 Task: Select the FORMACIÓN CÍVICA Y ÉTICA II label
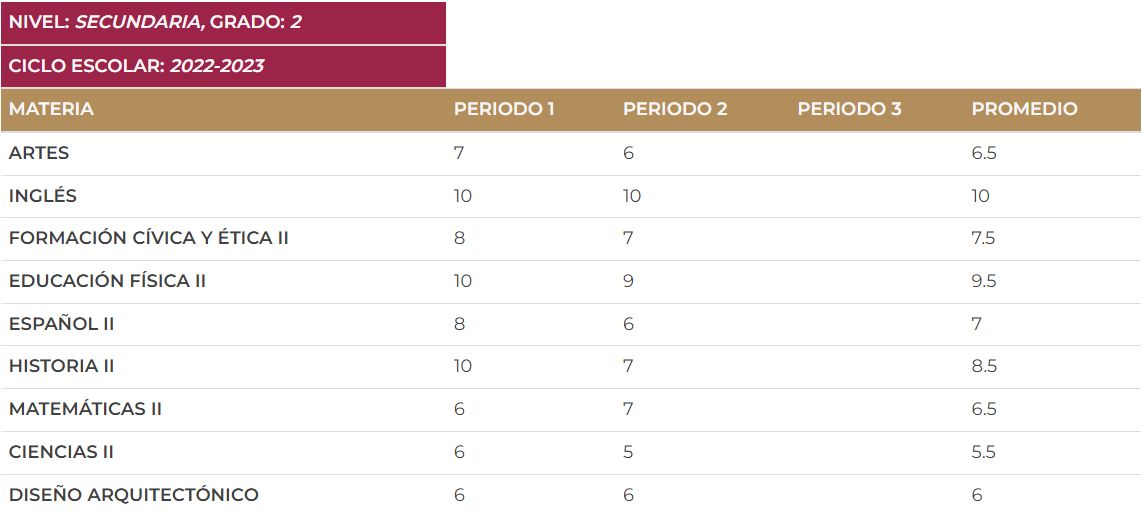coord(149,238)
